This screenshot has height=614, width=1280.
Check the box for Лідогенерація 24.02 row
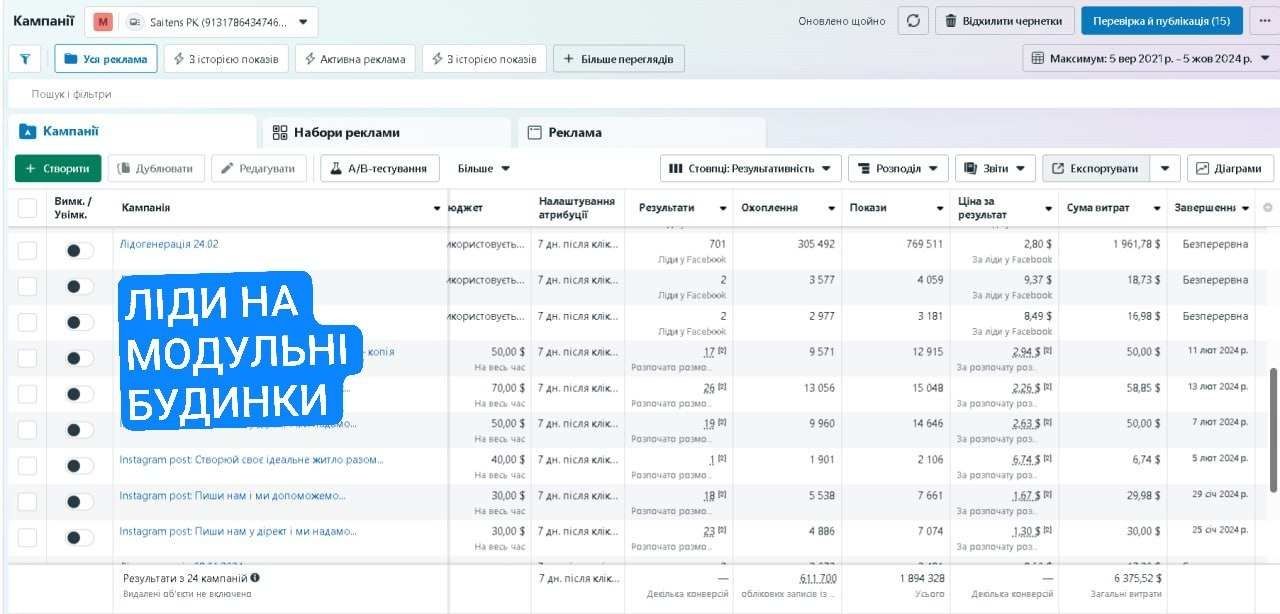[27, 250]
